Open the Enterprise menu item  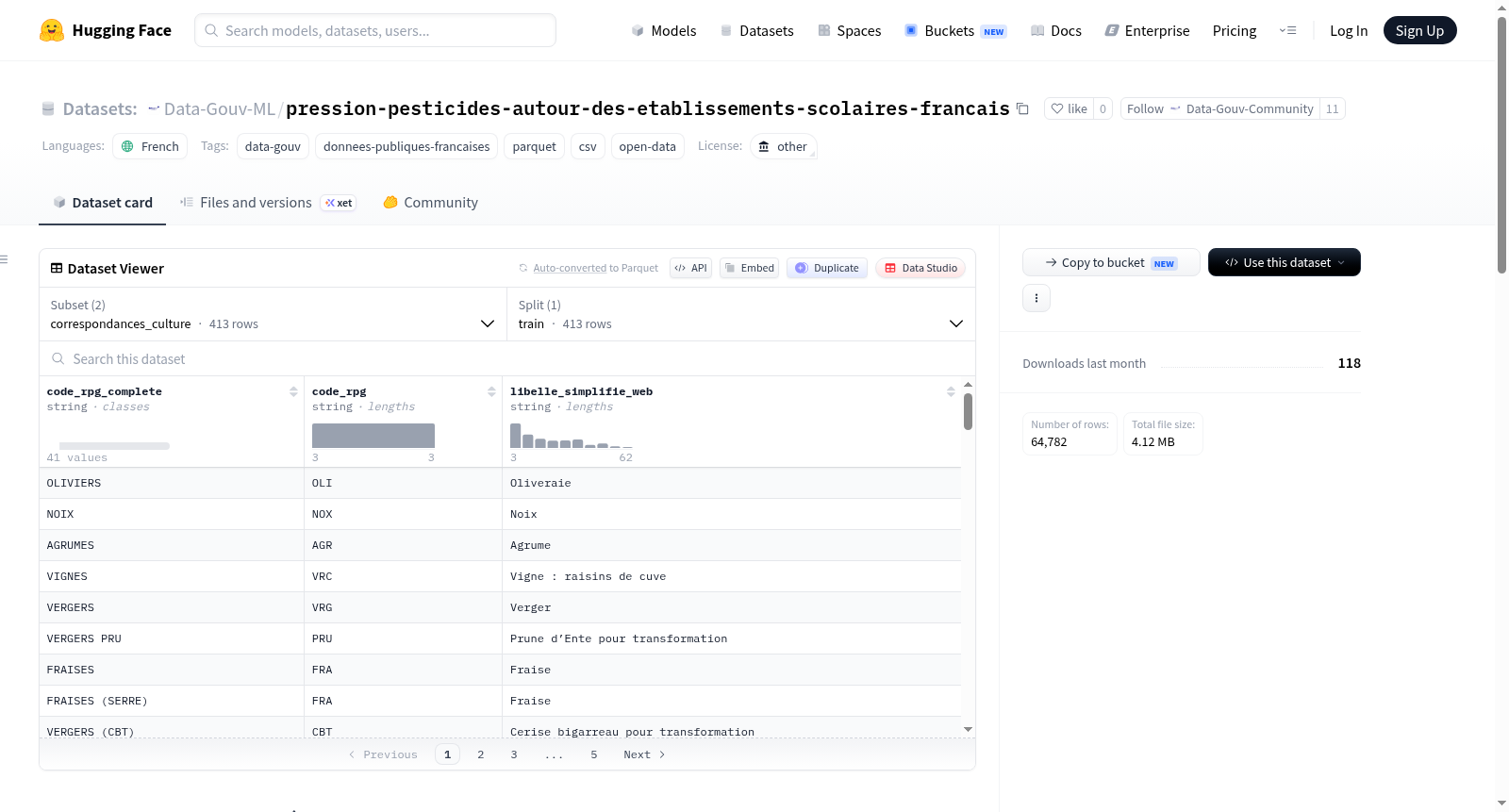point(1147,30)
